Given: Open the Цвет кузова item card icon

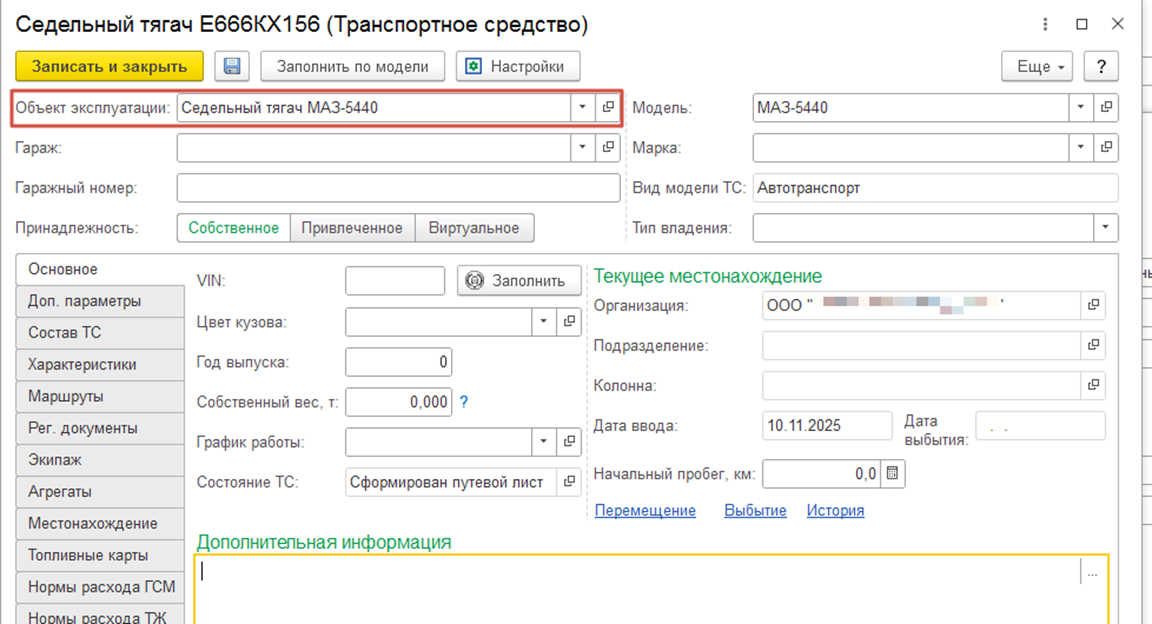Looking at the screenshot, I should (x=569, y=321).
